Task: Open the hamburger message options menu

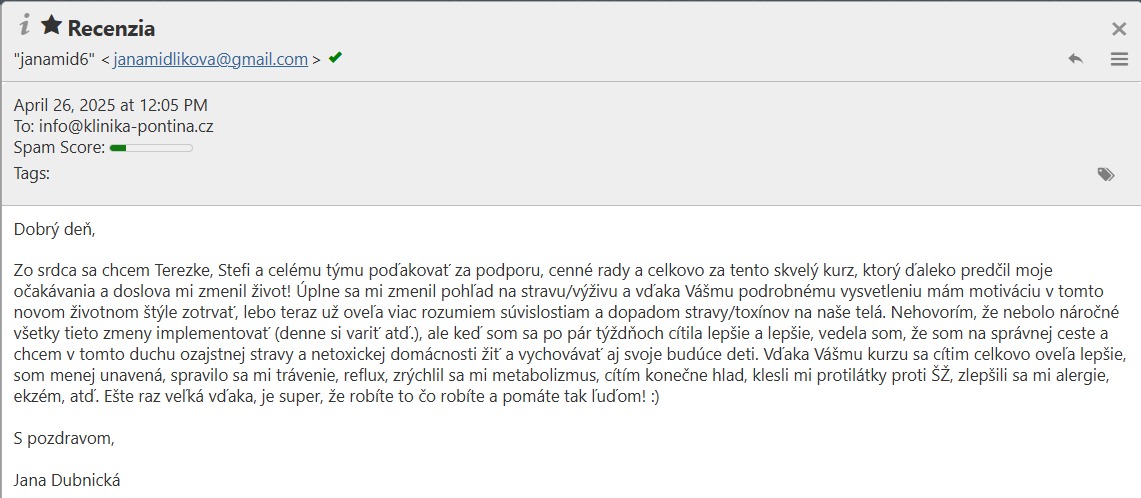Action: (x=1119, y=59)
